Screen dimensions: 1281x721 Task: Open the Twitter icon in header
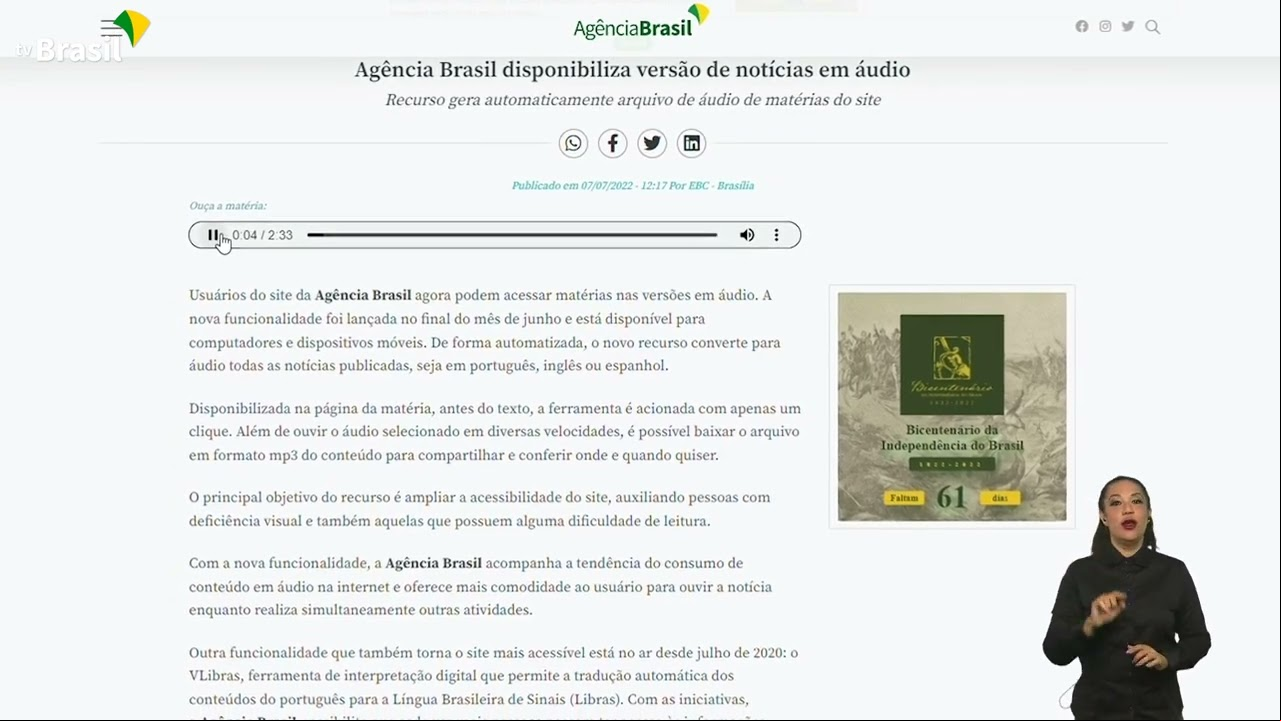click(x=1128, y=27)
